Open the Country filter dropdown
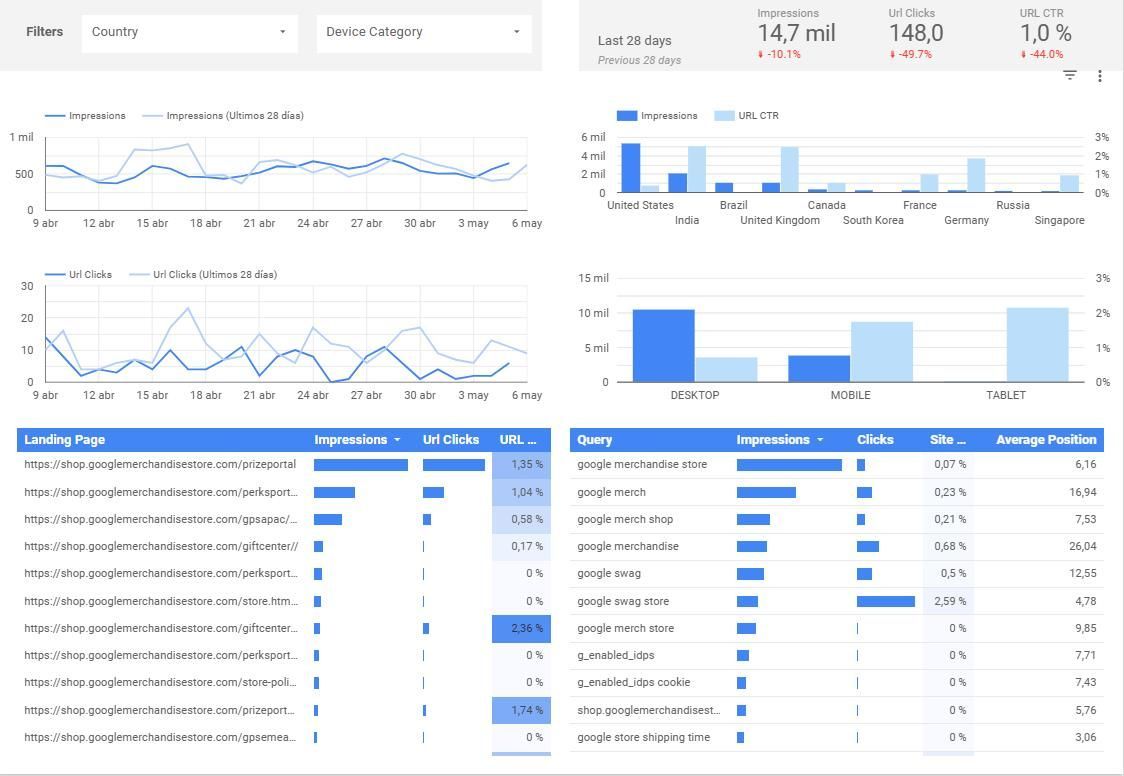The width and height of the screenshot is (1124, 776). click(189, 32)
